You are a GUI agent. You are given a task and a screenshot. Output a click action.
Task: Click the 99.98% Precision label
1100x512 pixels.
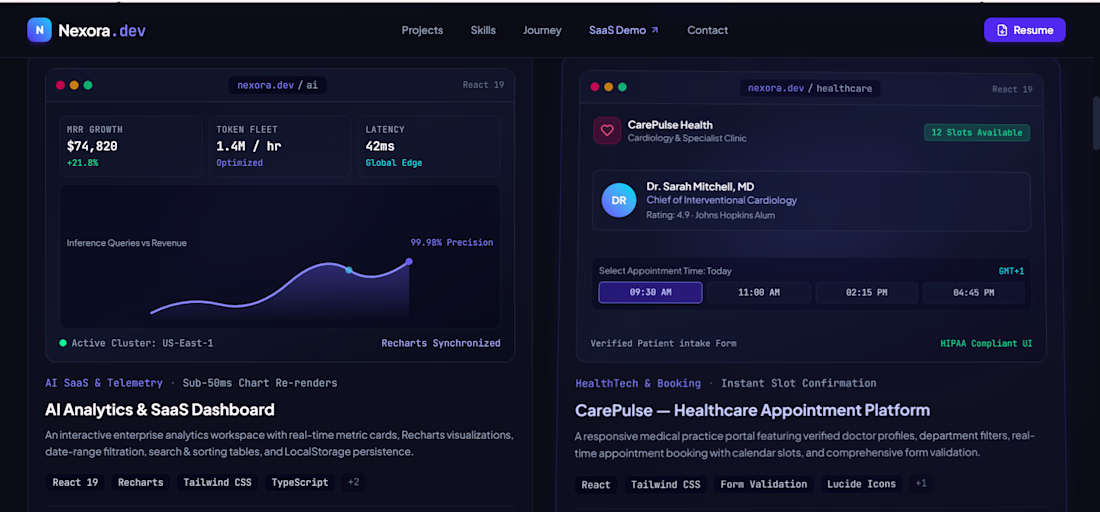click(x=452, y=243)
